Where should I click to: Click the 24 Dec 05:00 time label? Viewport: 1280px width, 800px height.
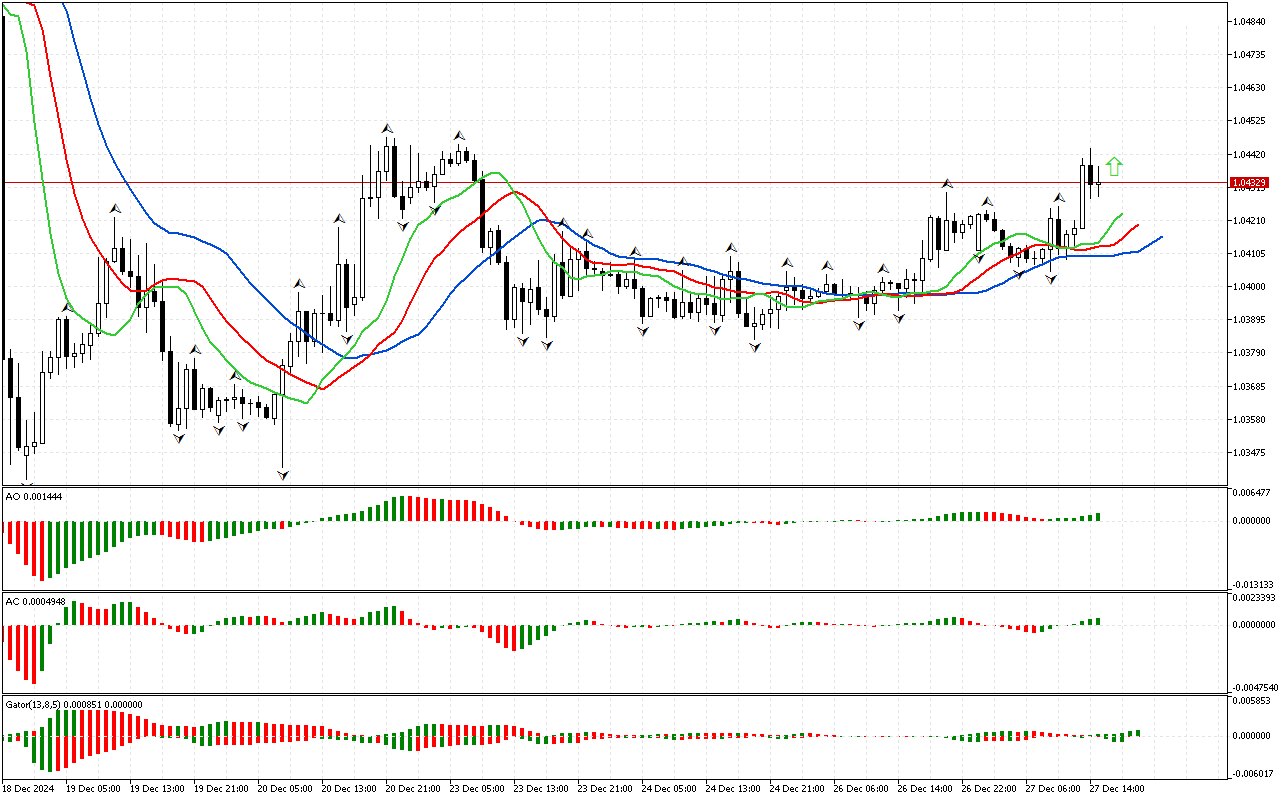tap(669, 789)
